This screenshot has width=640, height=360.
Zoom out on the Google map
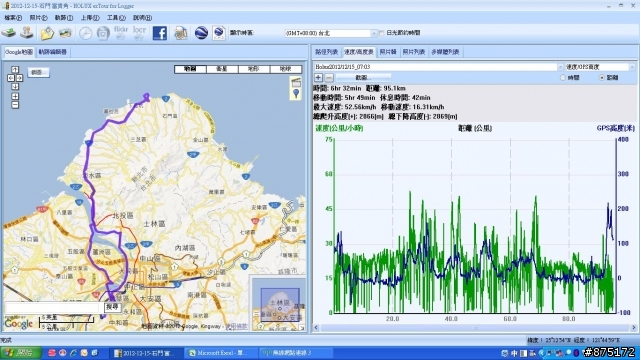point(15,105)
